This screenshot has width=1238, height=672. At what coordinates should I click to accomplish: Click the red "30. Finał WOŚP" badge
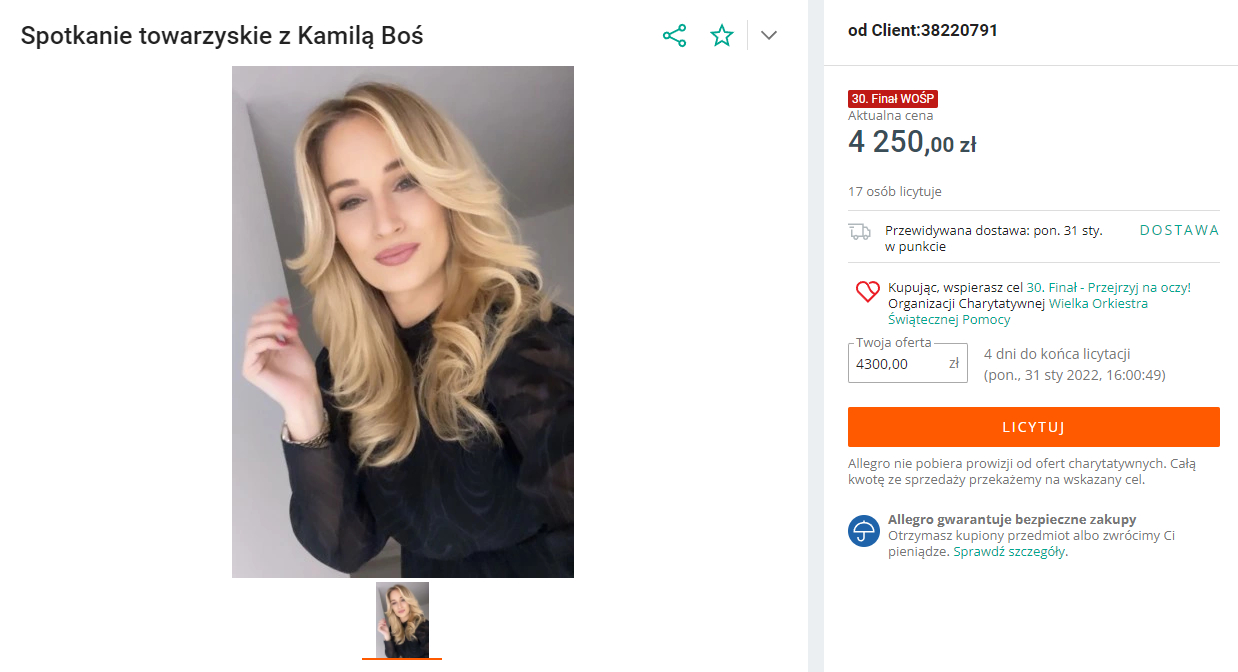pyautogui.click(x=893, y=99)
